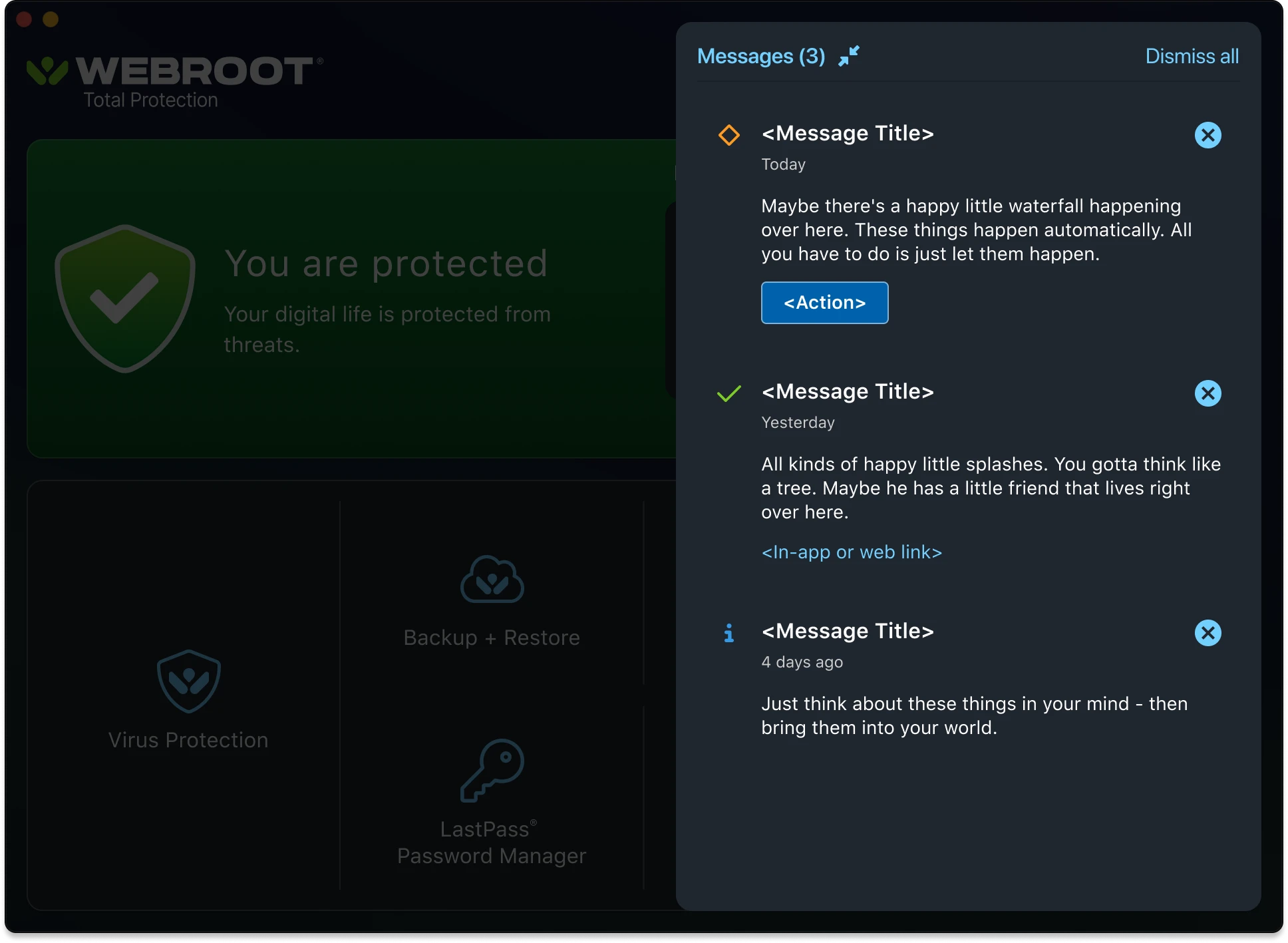Click the orange diamond warning icon

729,135
